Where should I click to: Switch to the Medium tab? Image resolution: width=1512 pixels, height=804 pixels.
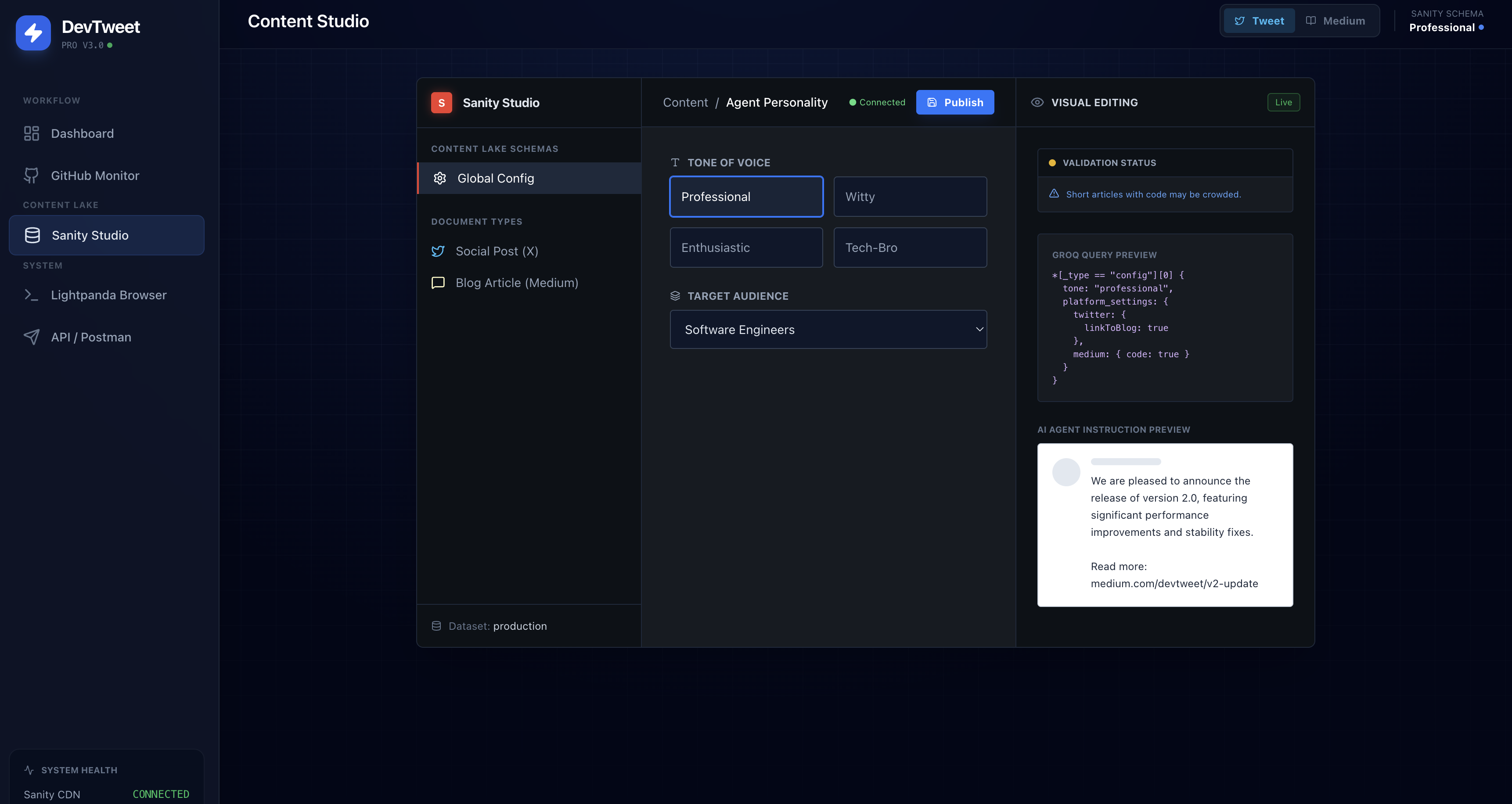pos(1336,21)
